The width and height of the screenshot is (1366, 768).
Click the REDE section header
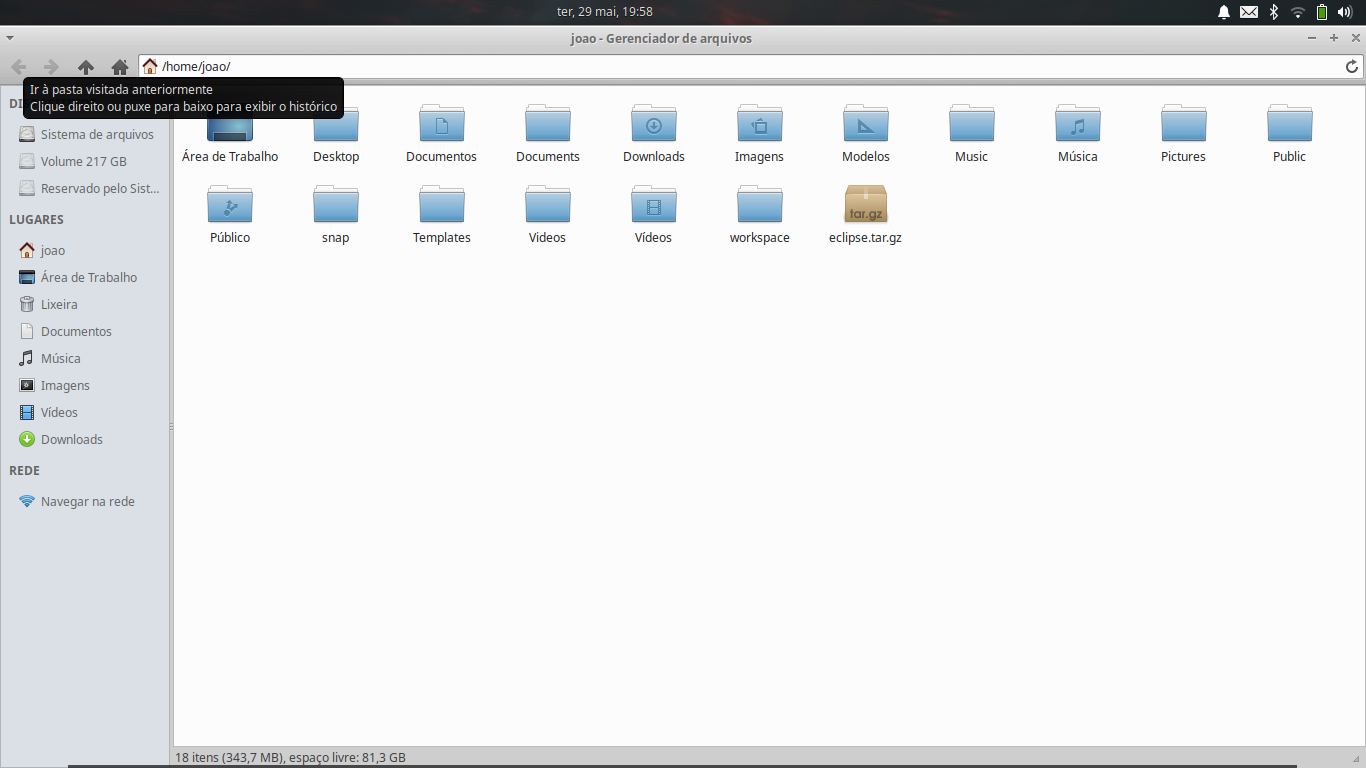[24, 470]
